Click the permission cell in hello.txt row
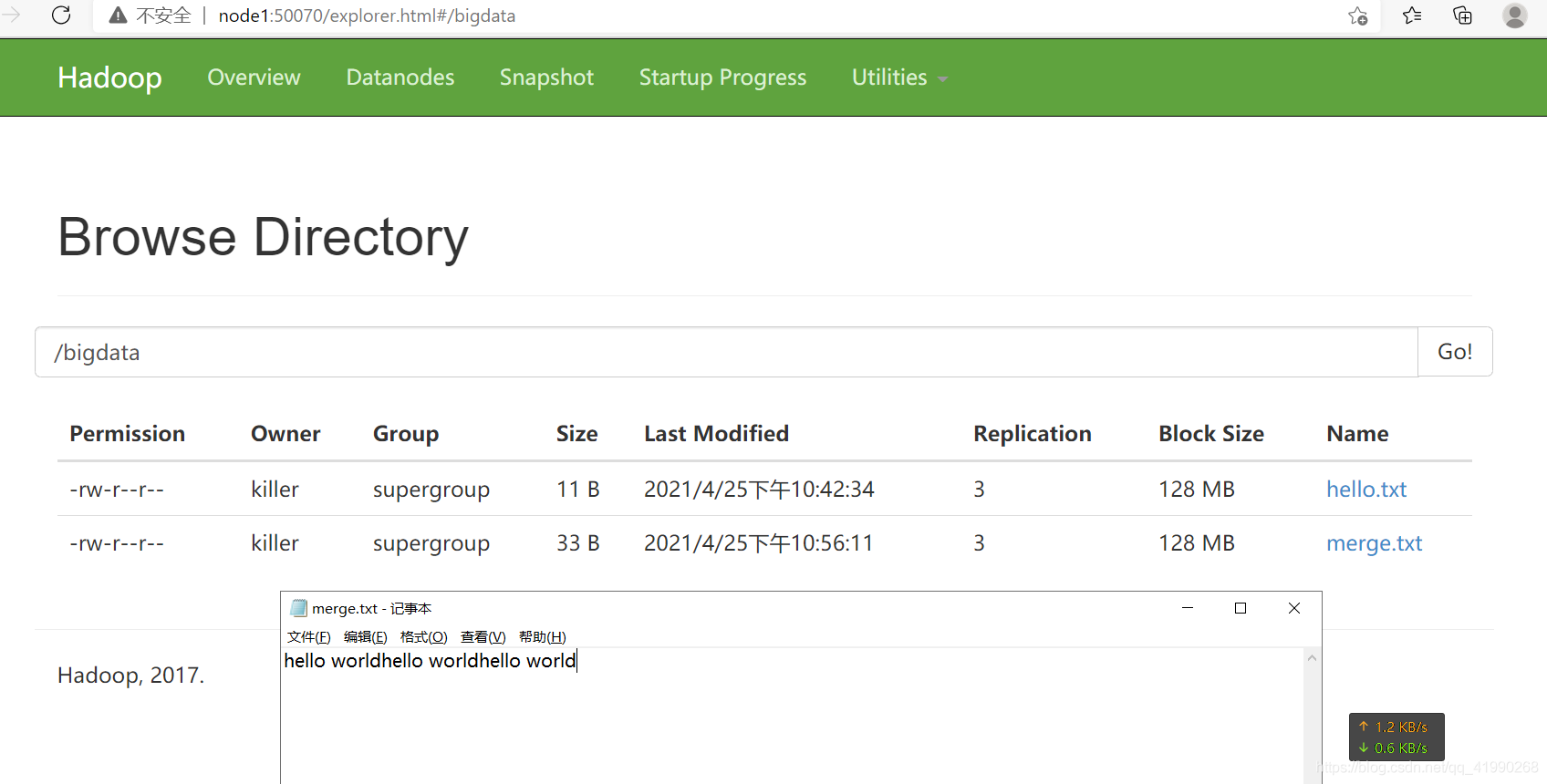 [117, 490]
